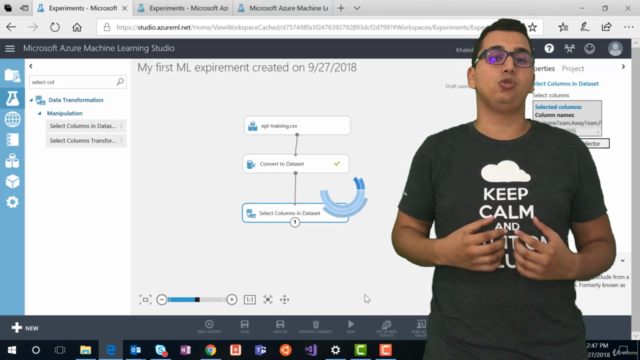Add page to favorites star
The width and height of the screenshot is (640, 360).
(x=532, y=27)
